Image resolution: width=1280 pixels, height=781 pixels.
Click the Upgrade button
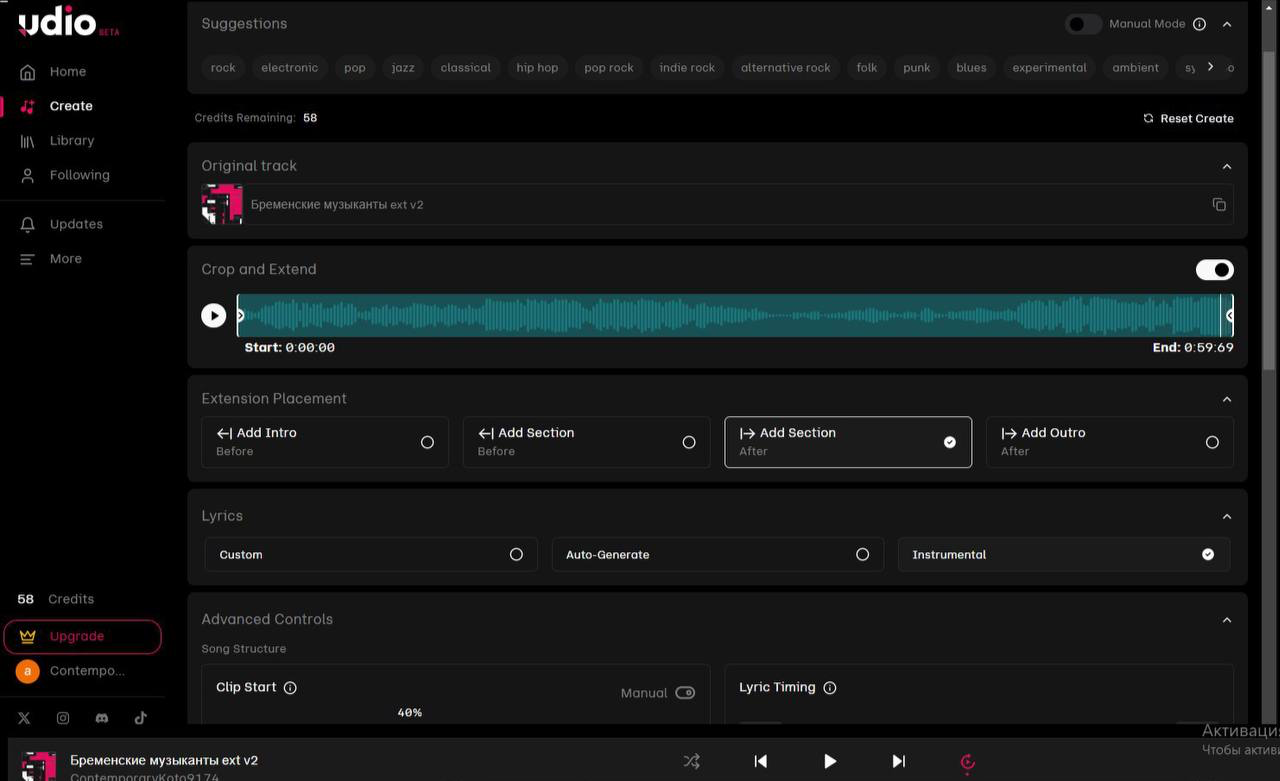[x=82, y=636]
